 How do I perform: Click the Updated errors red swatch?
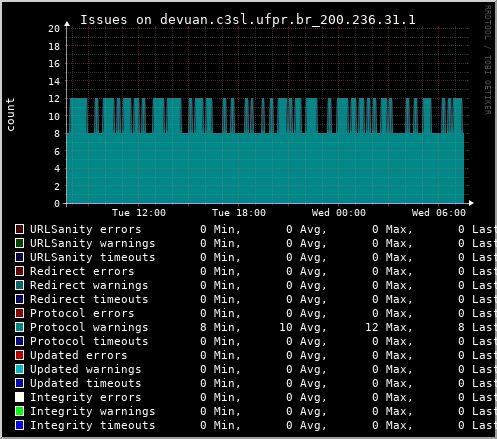pos(20,355)
